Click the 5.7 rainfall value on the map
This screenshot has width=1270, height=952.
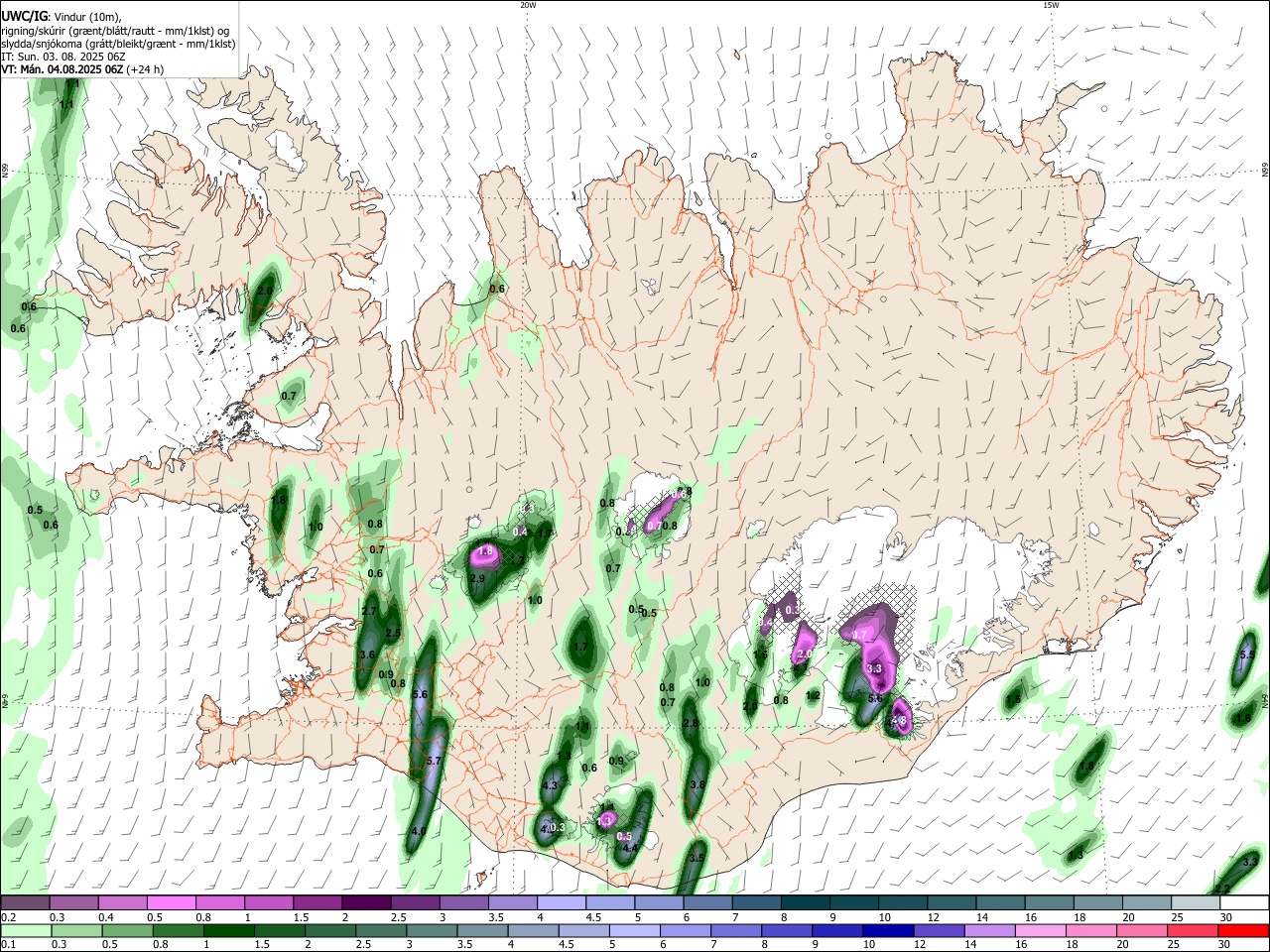433,761
